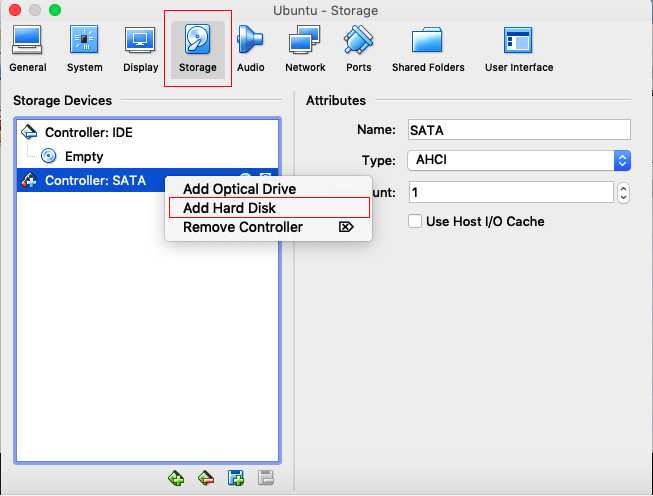Click the port count field showing 1
The width and height of the screenshot is (653, 496).
[x=511, y=192]
